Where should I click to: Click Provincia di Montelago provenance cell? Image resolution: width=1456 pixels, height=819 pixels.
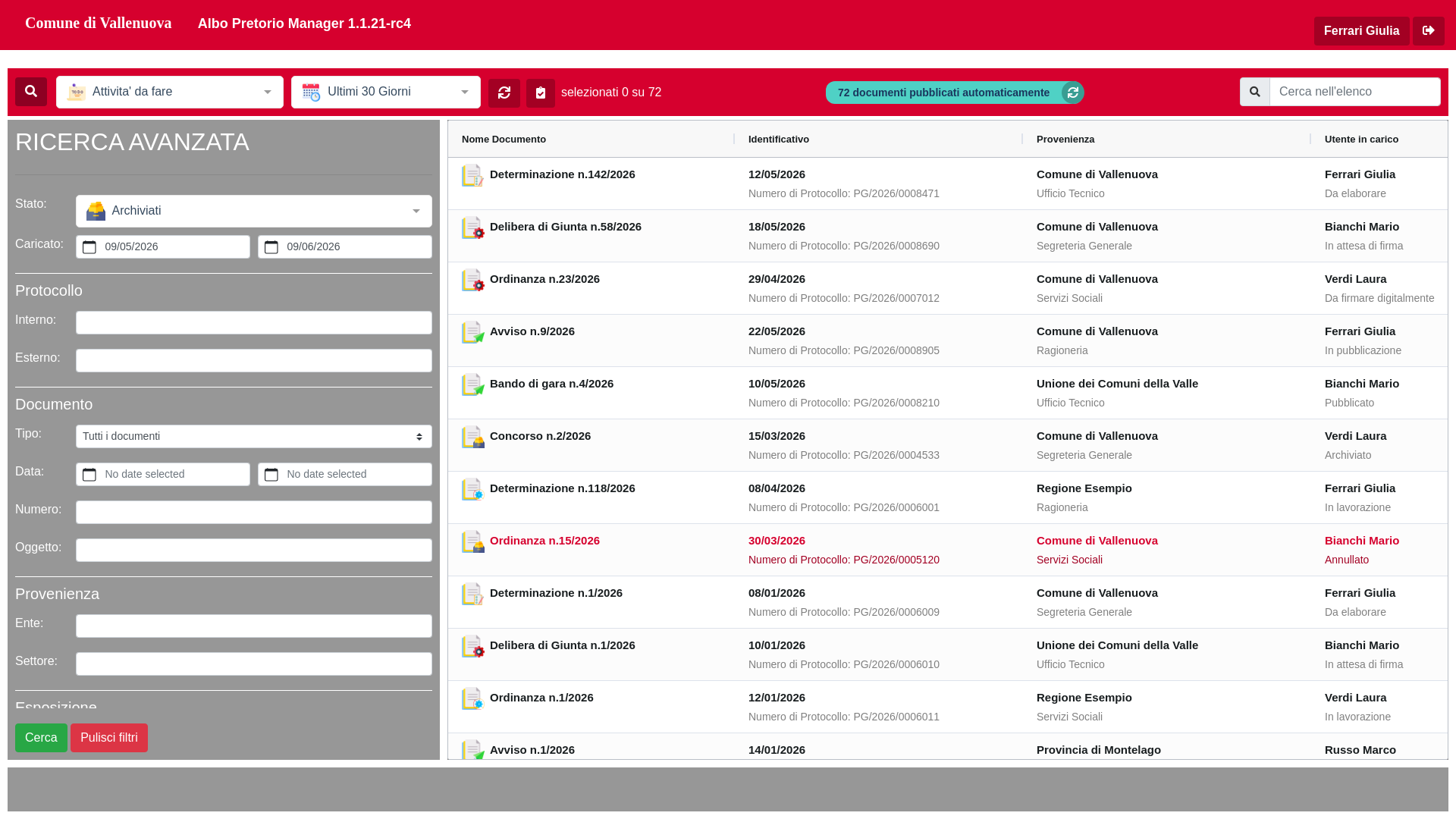click(x=1099, y=750)
